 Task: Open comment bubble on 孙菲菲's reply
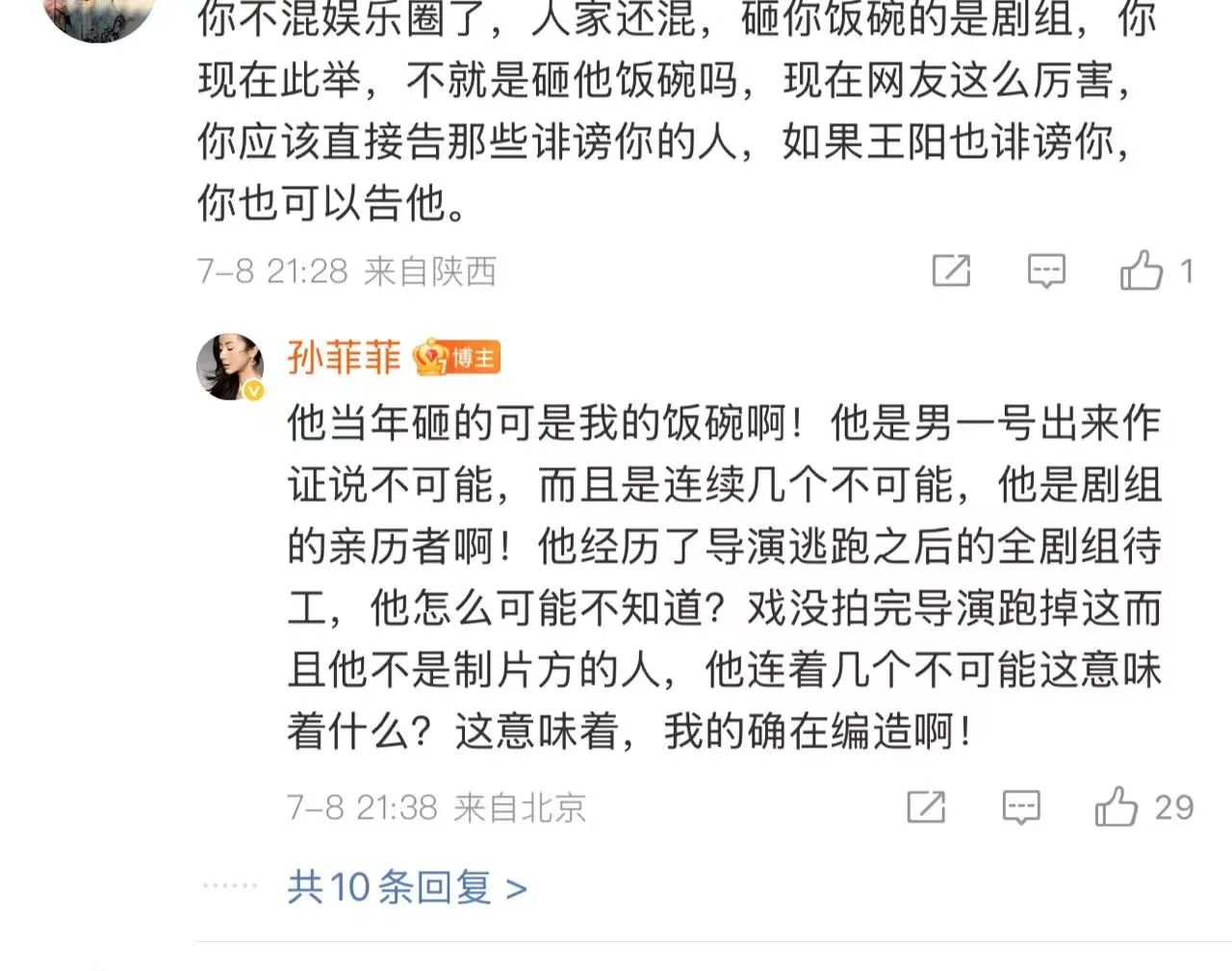[1021, 806]
